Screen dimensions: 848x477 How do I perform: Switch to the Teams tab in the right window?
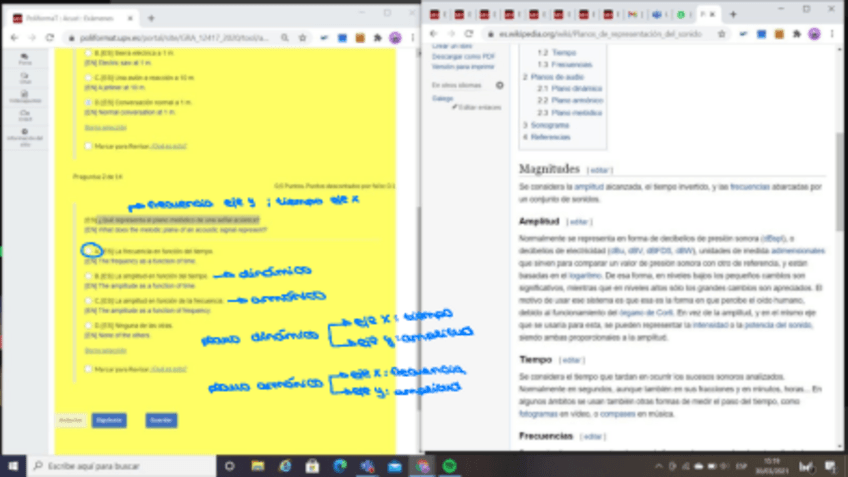coord(658,15)
